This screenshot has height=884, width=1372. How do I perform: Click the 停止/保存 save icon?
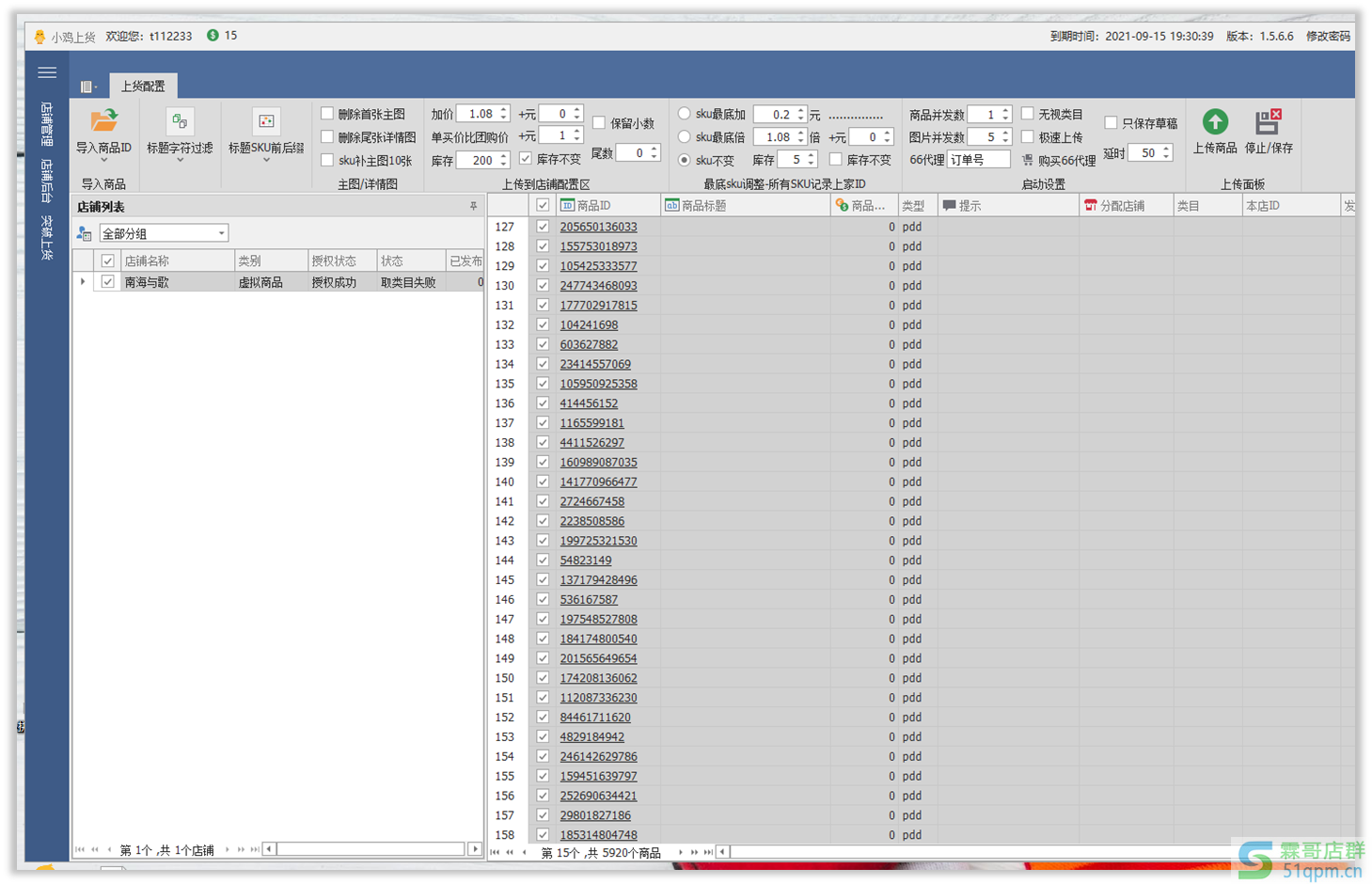(x=1268, y=122)
